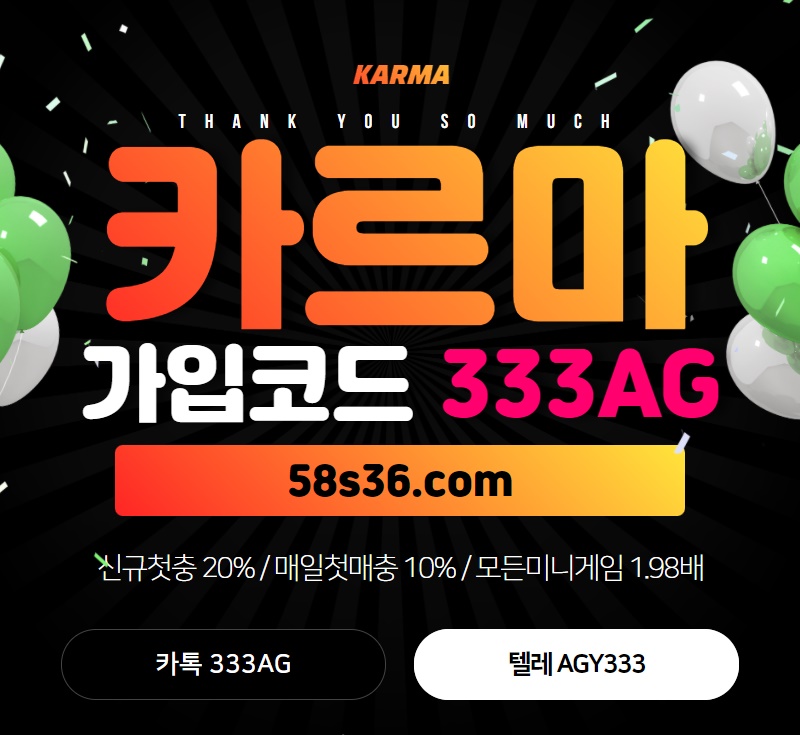Click the KARMA logo at top
Screen dimensions: 800x735
pyautogui.click(x=401, y=75)
